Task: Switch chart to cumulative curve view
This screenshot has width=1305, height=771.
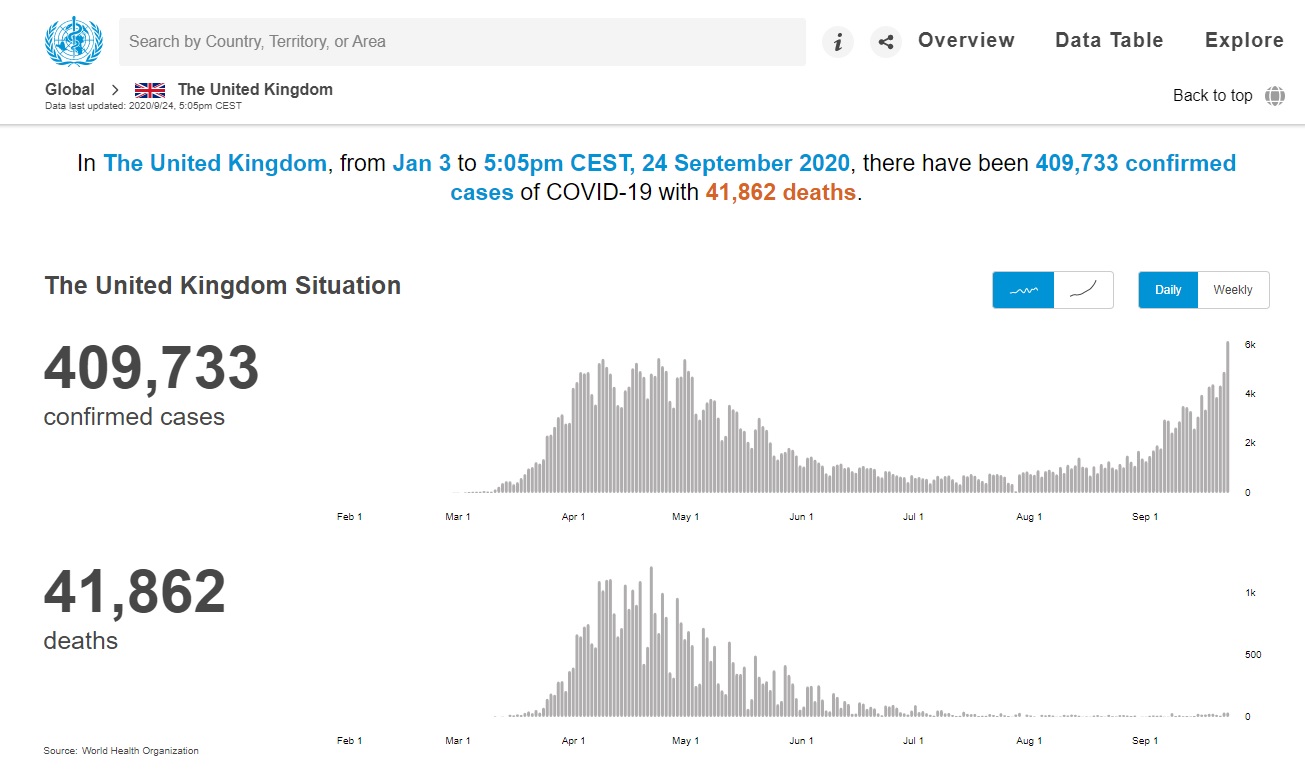Action: pos(1084,290)
